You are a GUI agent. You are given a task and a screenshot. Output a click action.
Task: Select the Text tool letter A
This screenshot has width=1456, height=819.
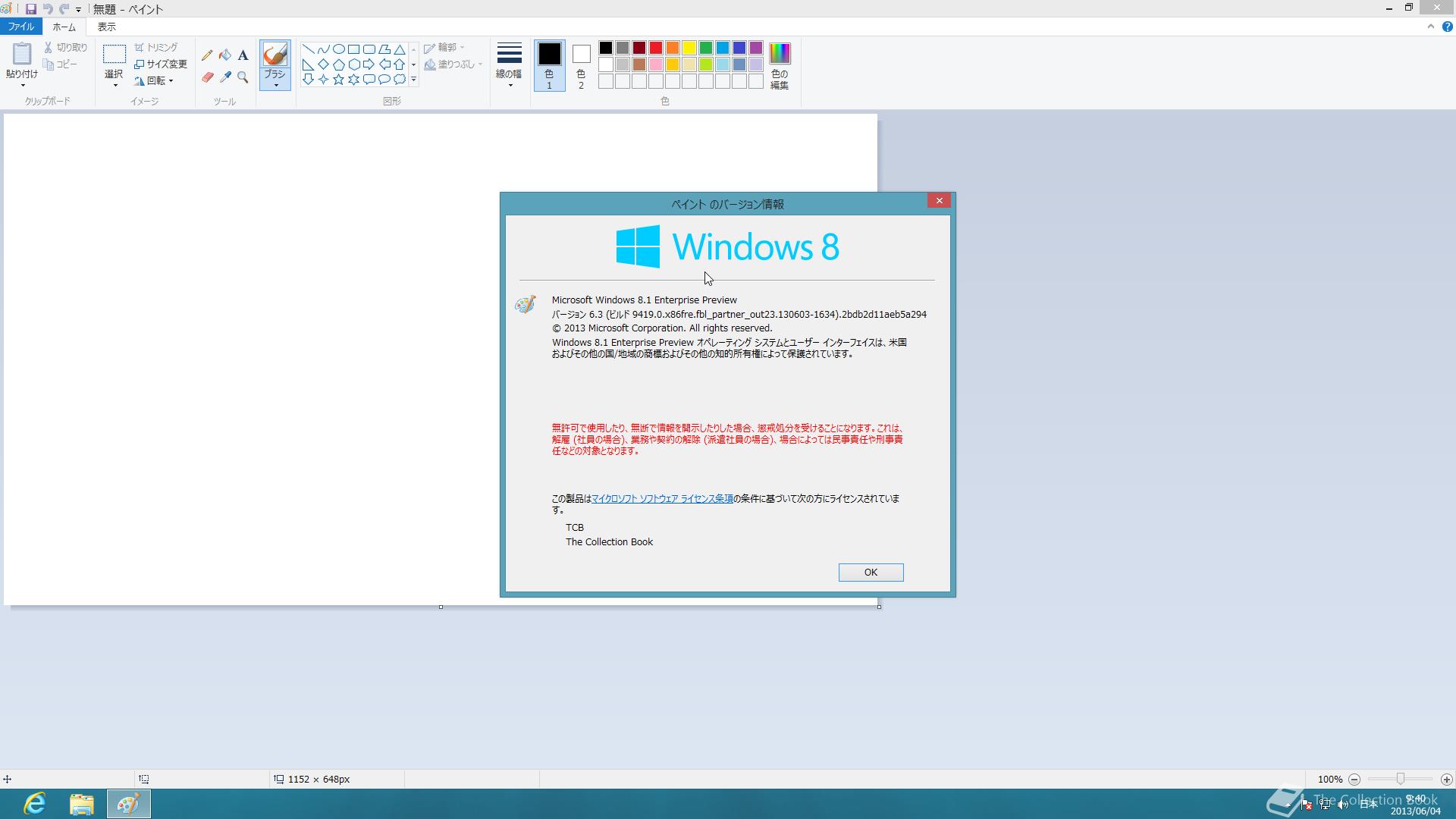pos(243,55)
